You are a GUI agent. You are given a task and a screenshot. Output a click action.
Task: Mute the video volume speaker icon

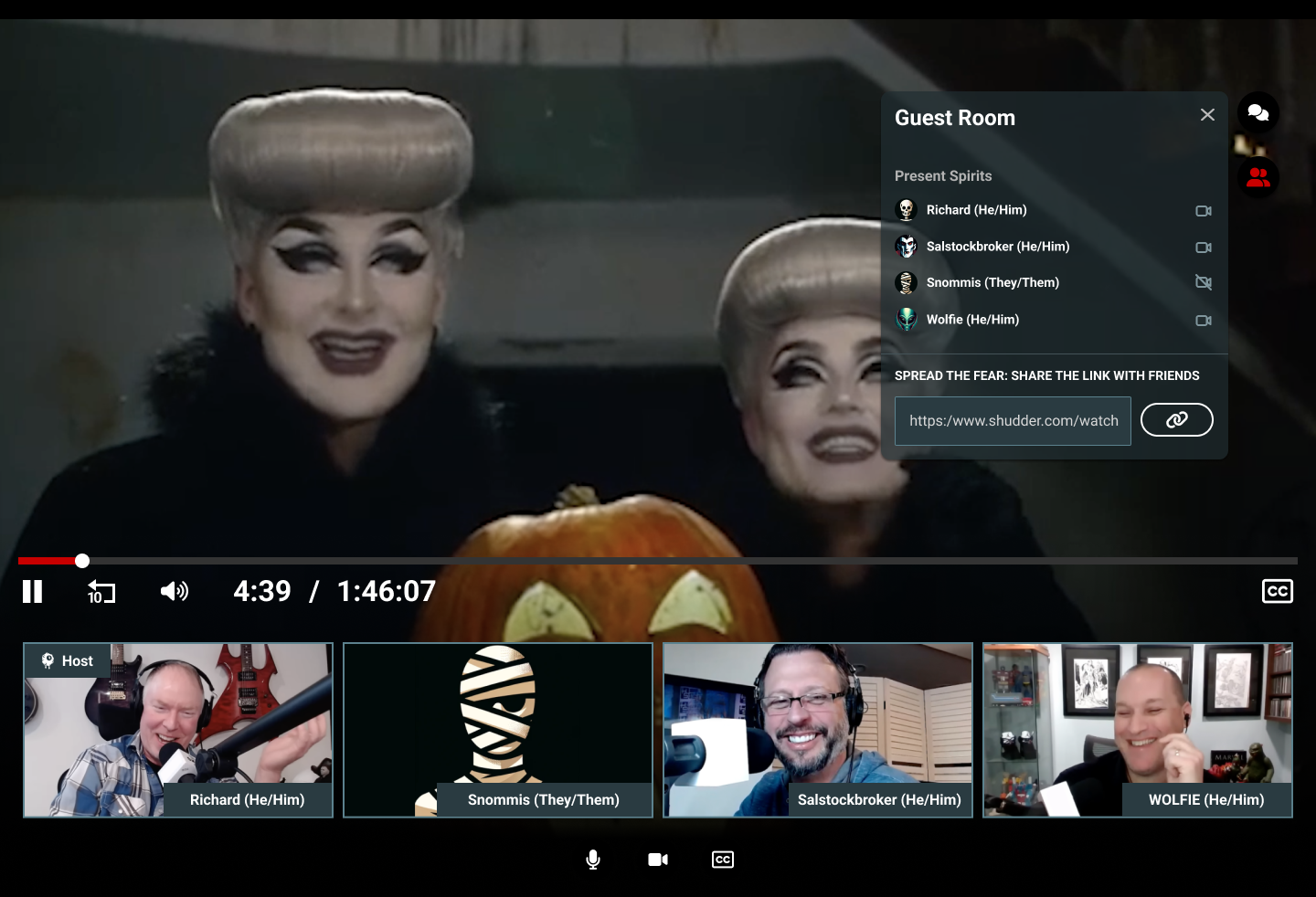pos(175,591)
